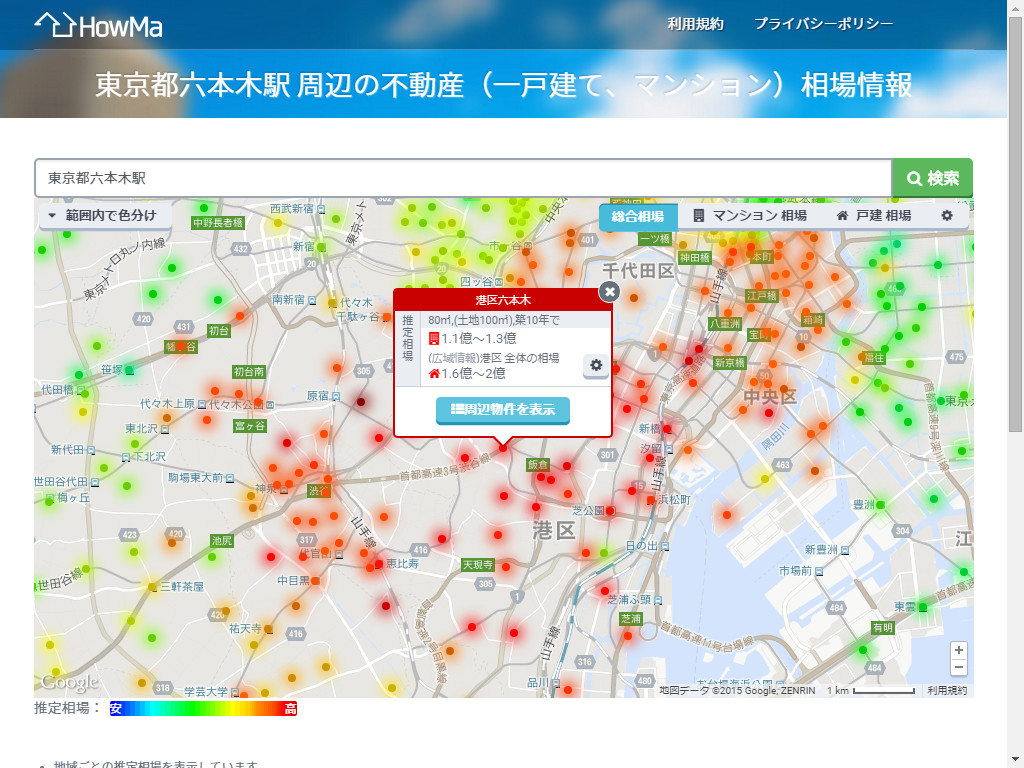Select the 江戸橋 green map label
The image size is (1024, 768).
[x=761, y=296]
